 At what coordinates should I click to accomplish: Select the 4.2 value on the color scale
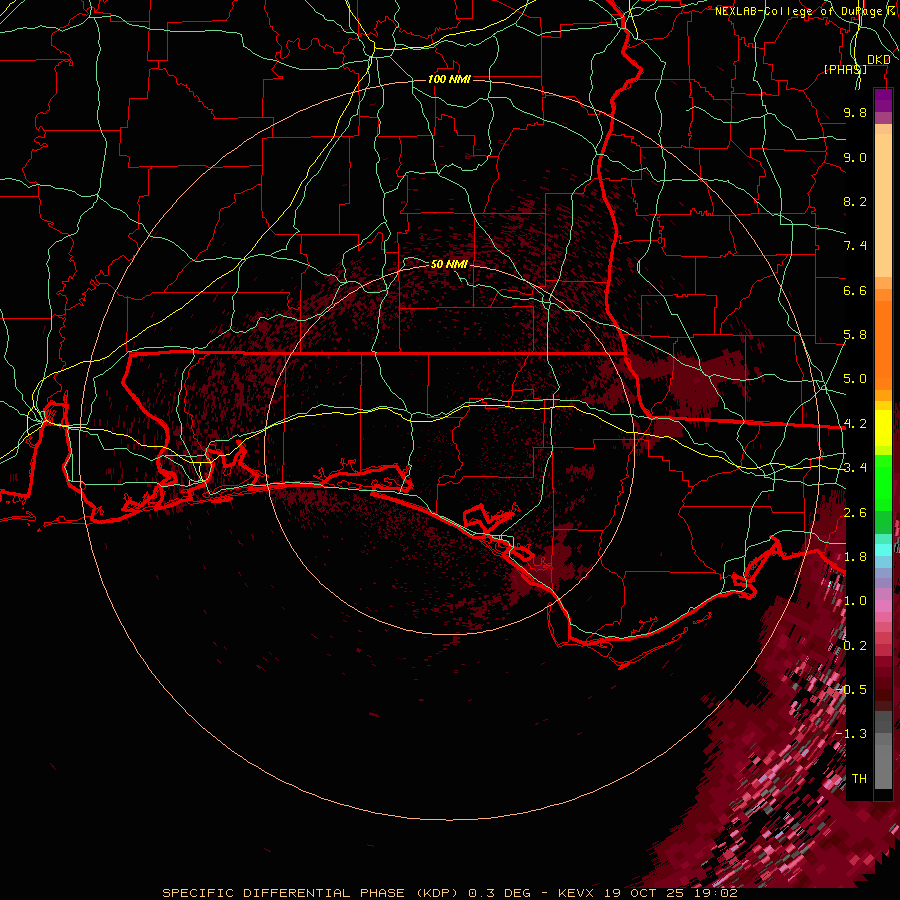855,424
